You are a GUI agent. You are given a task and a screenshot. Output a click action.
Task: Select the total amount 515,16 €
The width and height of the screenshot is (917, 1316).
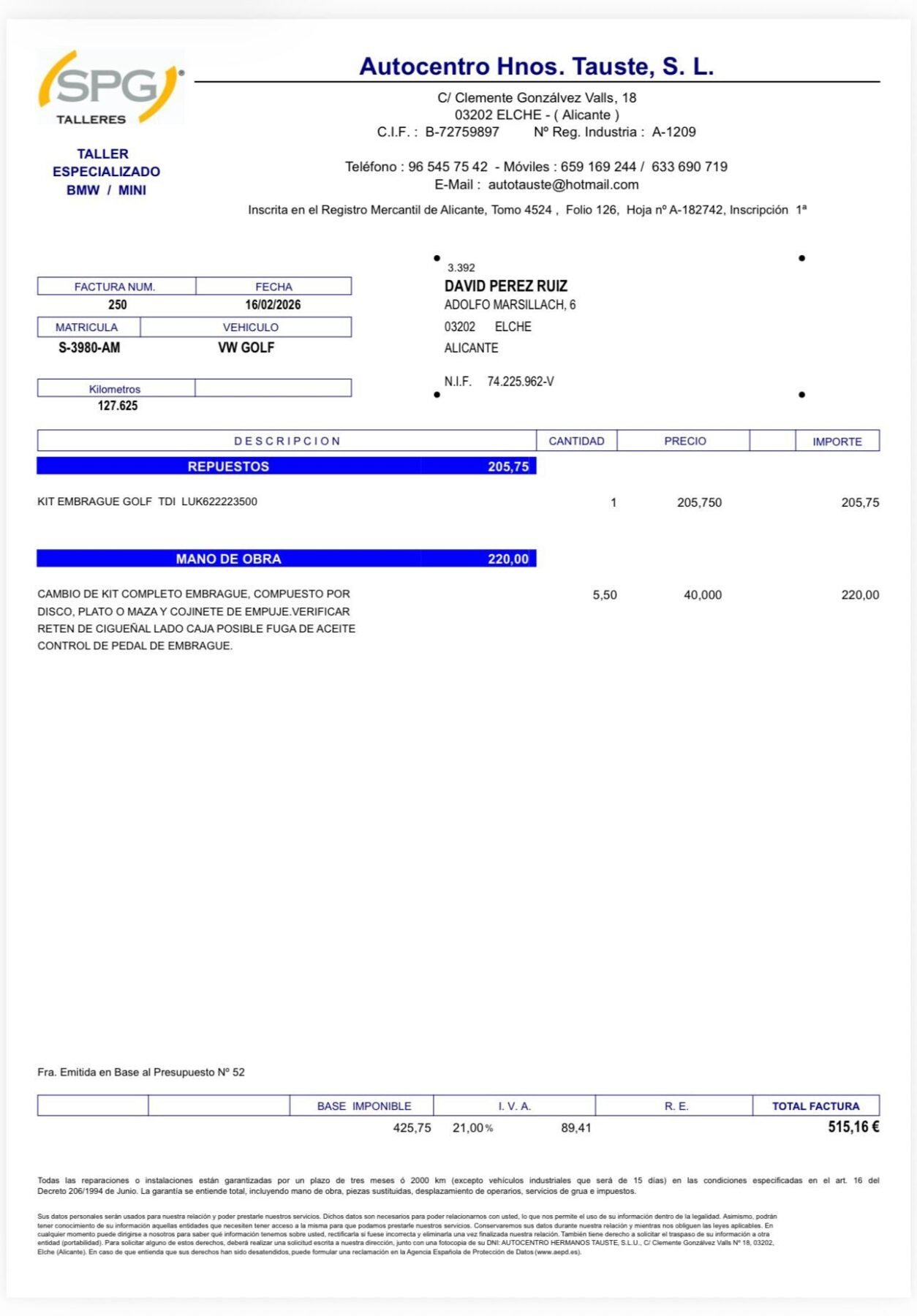tap(853, 1127)
